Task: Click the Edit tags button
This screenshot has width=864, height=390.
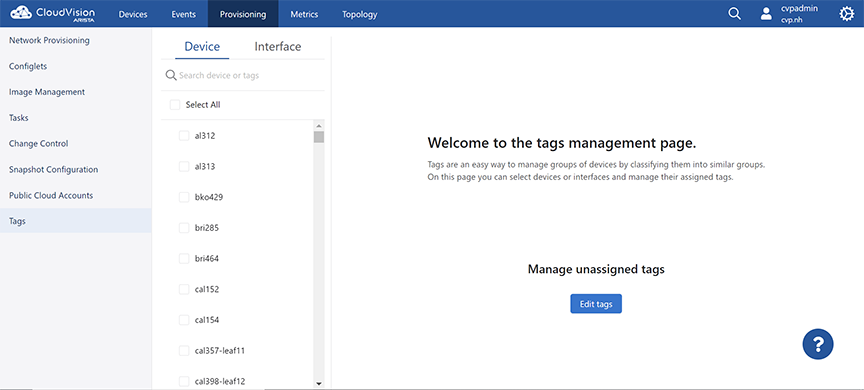Action: [596, 304]
